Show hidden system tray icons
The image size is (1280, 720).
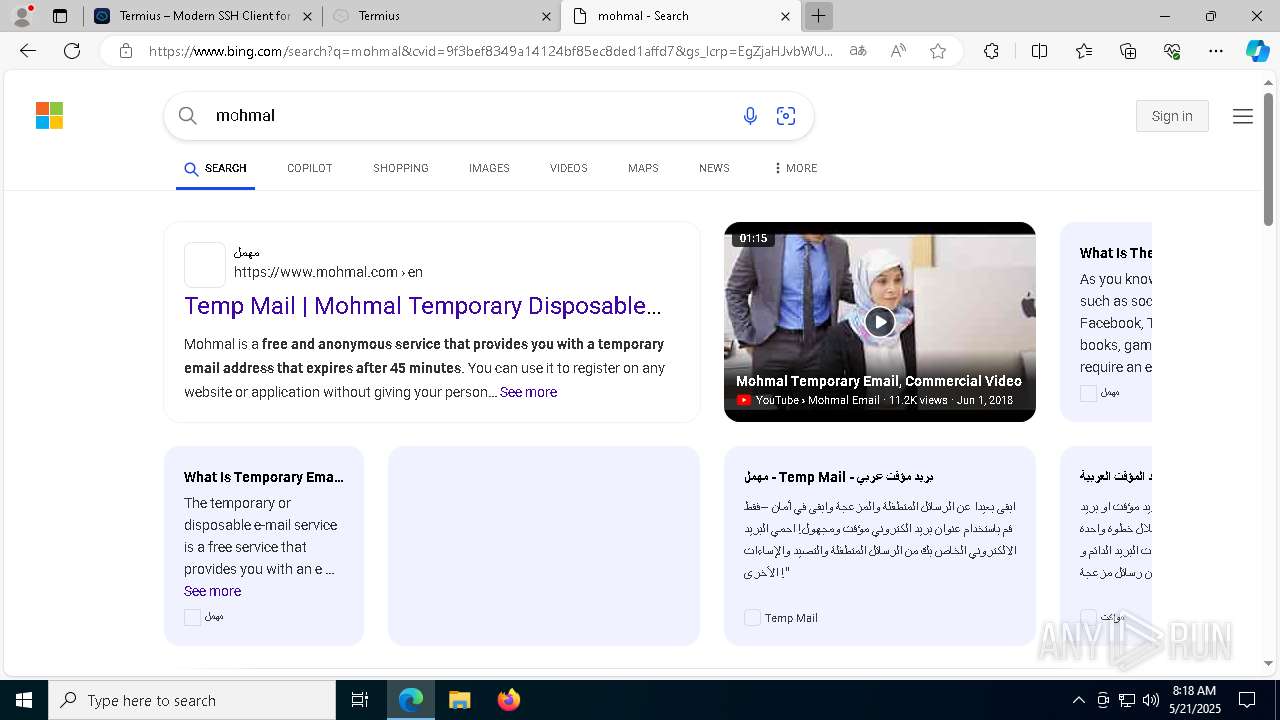click(x=1078, y=700)
